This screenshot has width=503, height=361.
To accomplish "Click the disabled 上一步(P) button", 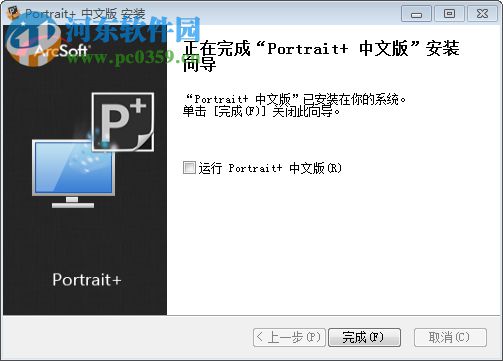I will pos(289,337).
